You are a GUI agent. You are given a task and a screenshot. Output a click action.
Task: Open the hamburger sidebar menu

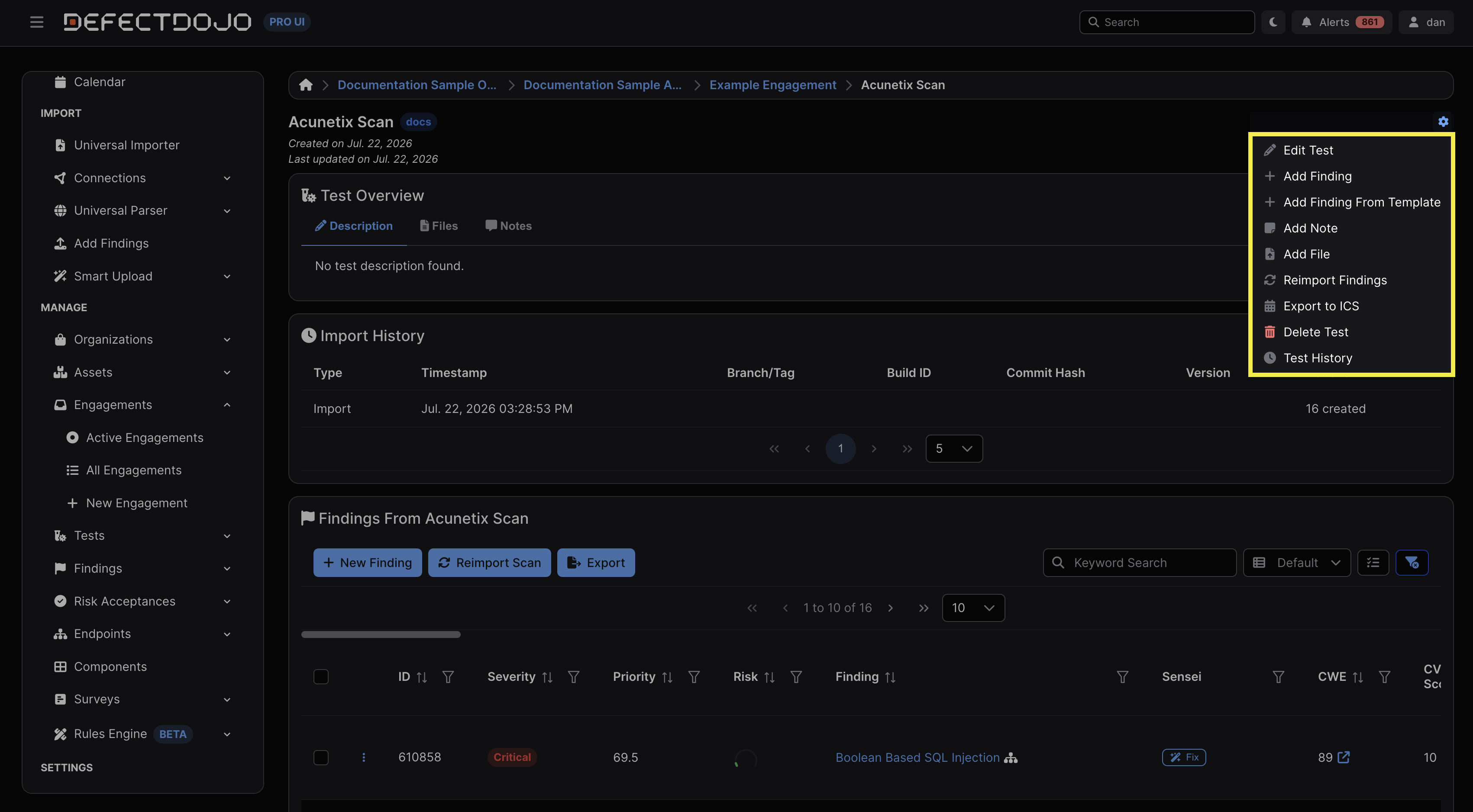(37, 22)
